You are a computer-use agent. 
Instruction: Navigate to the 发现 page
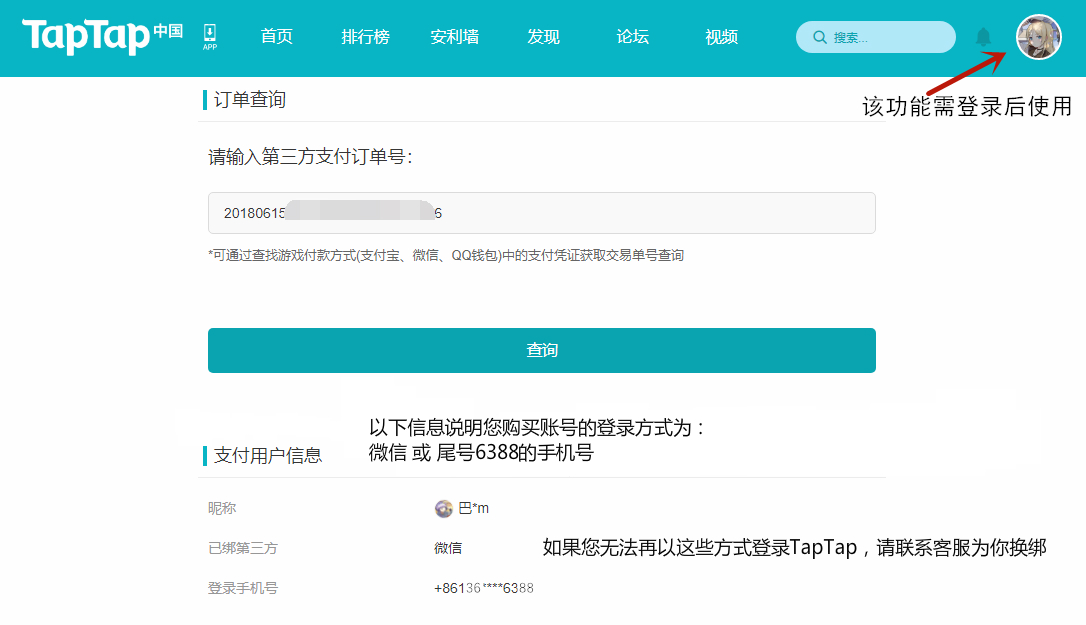[x=543, y=37]
